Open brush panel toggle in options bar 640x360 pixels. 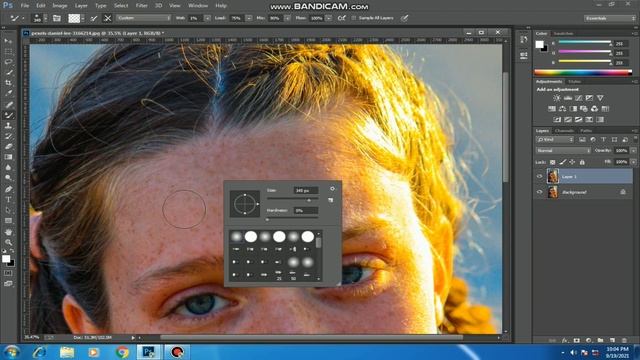point(57,18)
